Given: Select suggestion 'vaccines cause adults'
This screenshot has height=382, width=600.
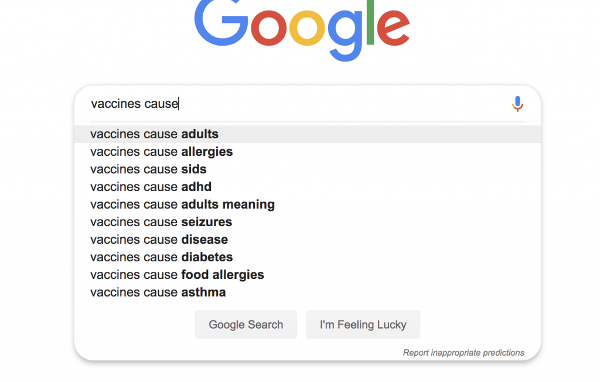Looking at the screenshot, I should 307,134.
